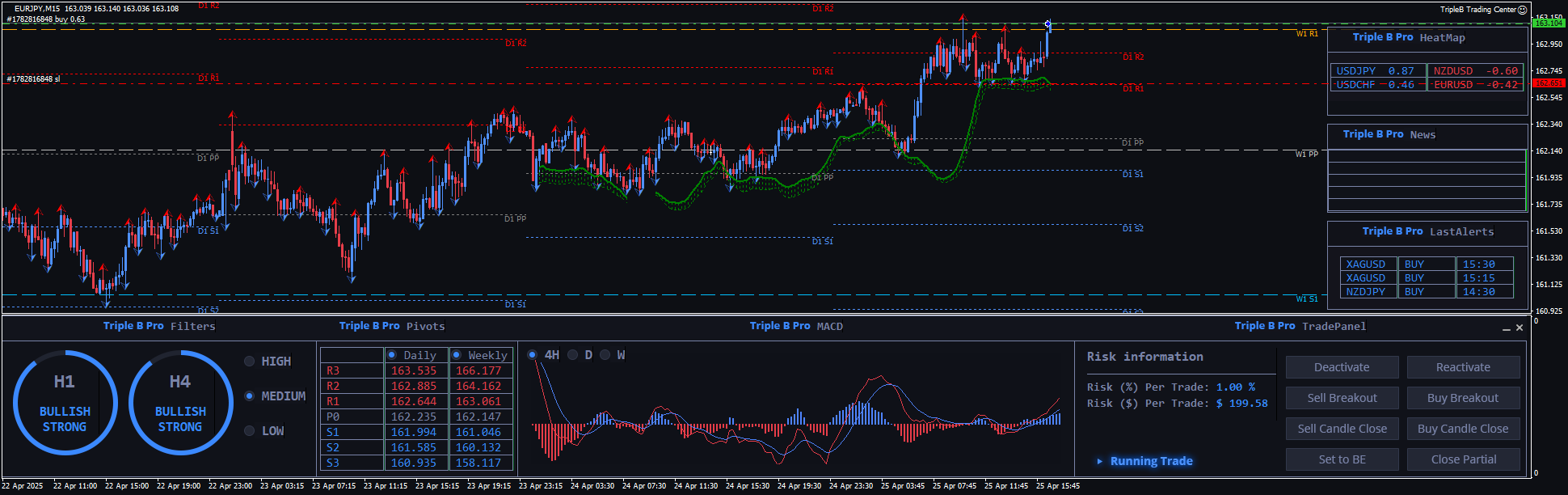
Task: Select the LOW filter radio button
Action: 250,431
